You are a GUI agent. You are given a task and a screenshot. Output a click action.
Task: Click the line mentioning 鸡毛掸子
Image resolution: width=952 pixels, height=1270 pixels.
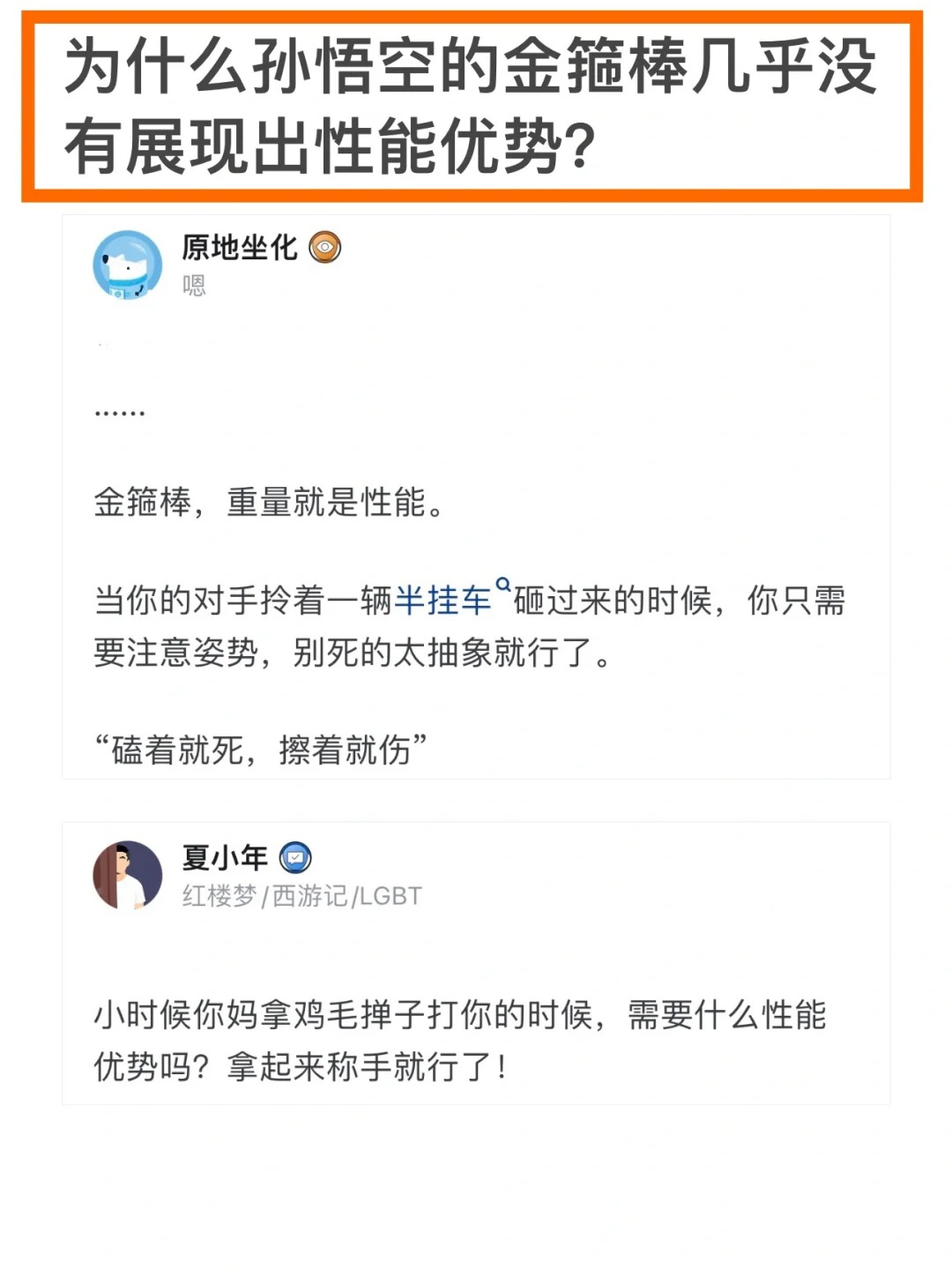click(460, 1015)
